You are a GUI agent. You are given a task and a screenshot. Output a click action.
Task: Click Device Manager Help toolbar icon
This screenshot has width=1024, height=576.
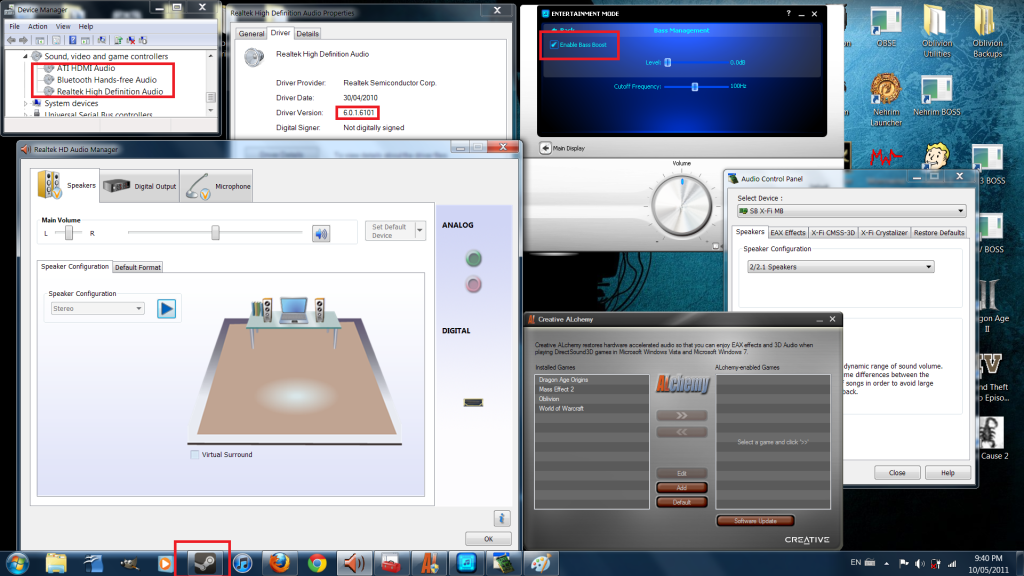[72, 40]
